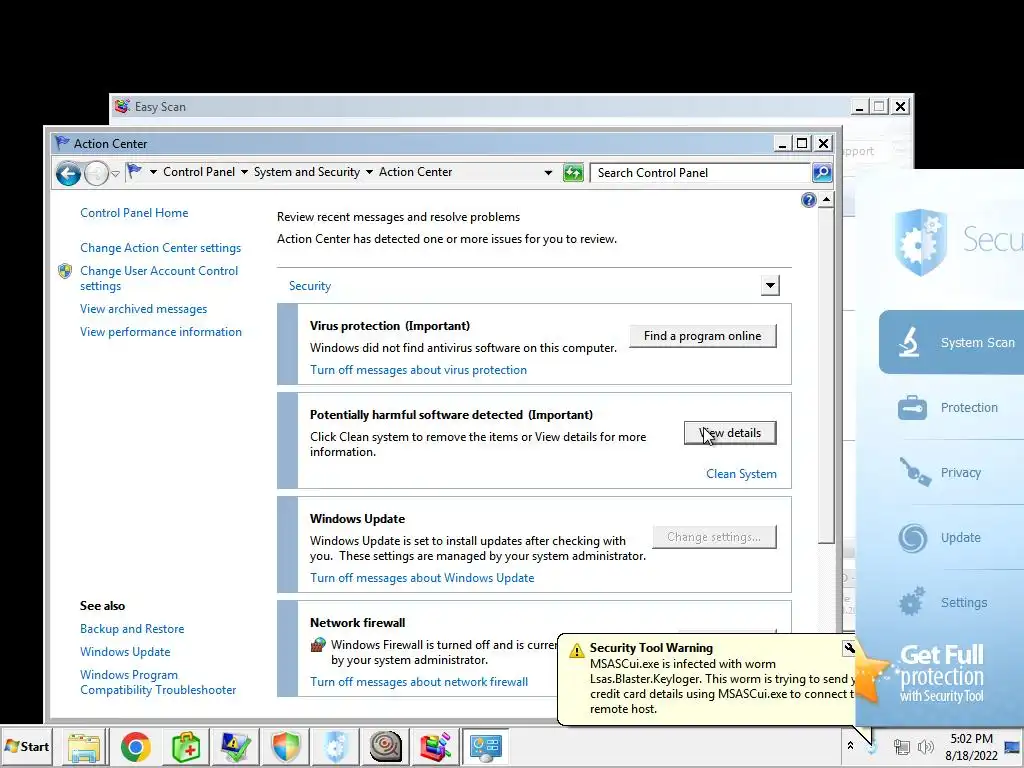The width and height of the screenshot is (1024, 768).
Task: Click the Security Tool shield logo
Action: [x=921, y=243]
